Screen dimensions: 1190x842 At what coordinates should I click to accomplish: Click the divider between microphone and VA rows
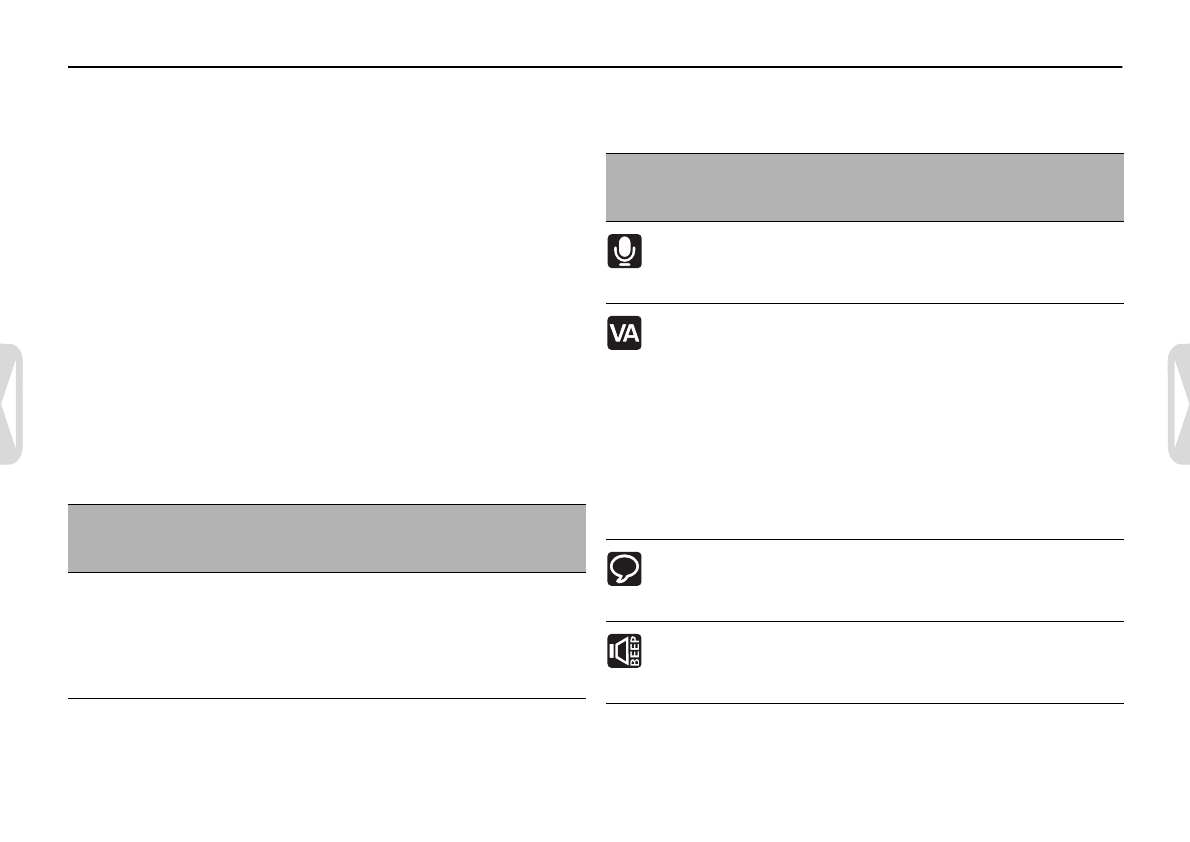(864, 304)
